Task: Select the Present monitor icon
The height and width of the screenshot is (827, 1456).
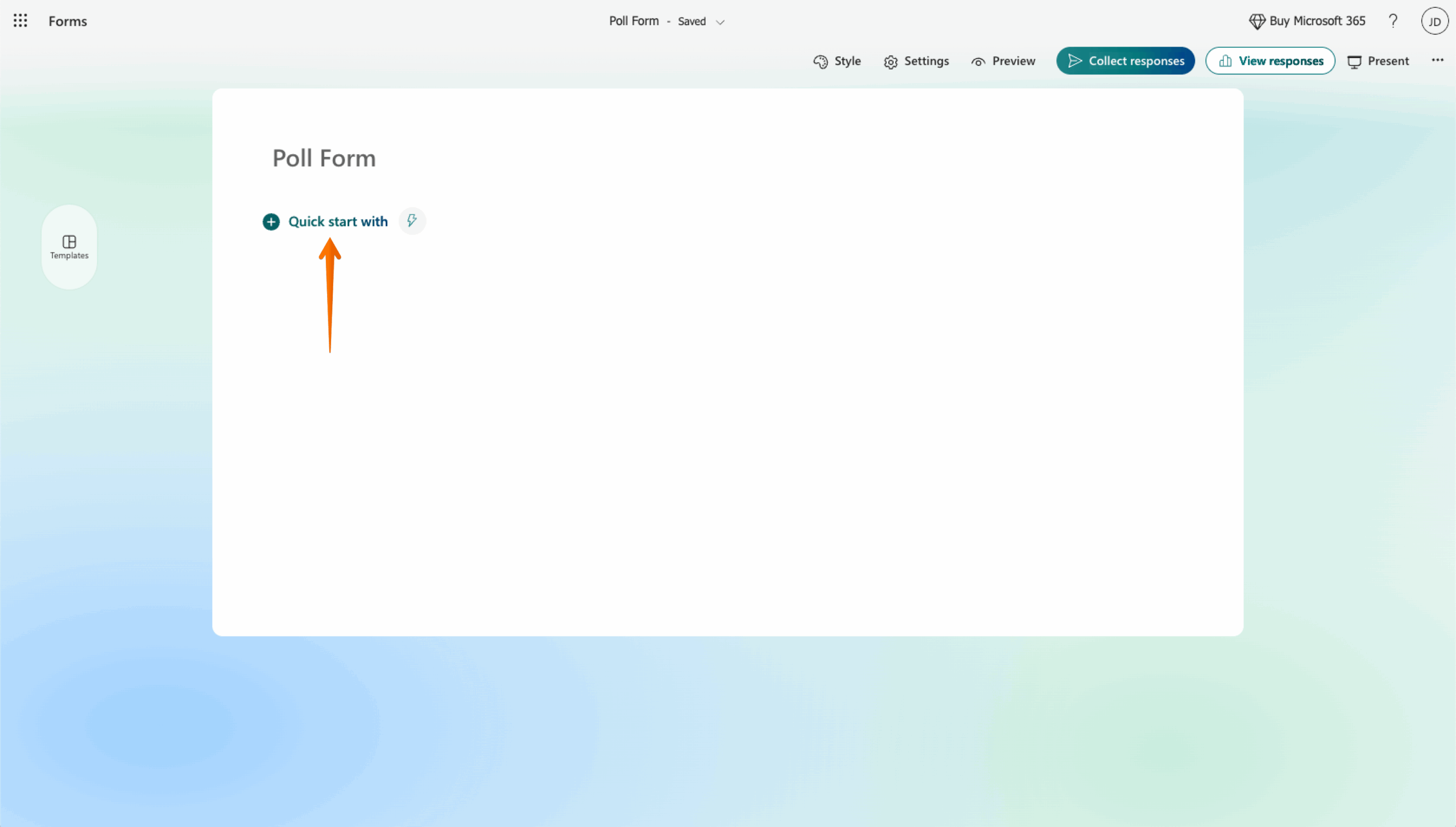Action: pyautogui.click(x=1355, y=61)
